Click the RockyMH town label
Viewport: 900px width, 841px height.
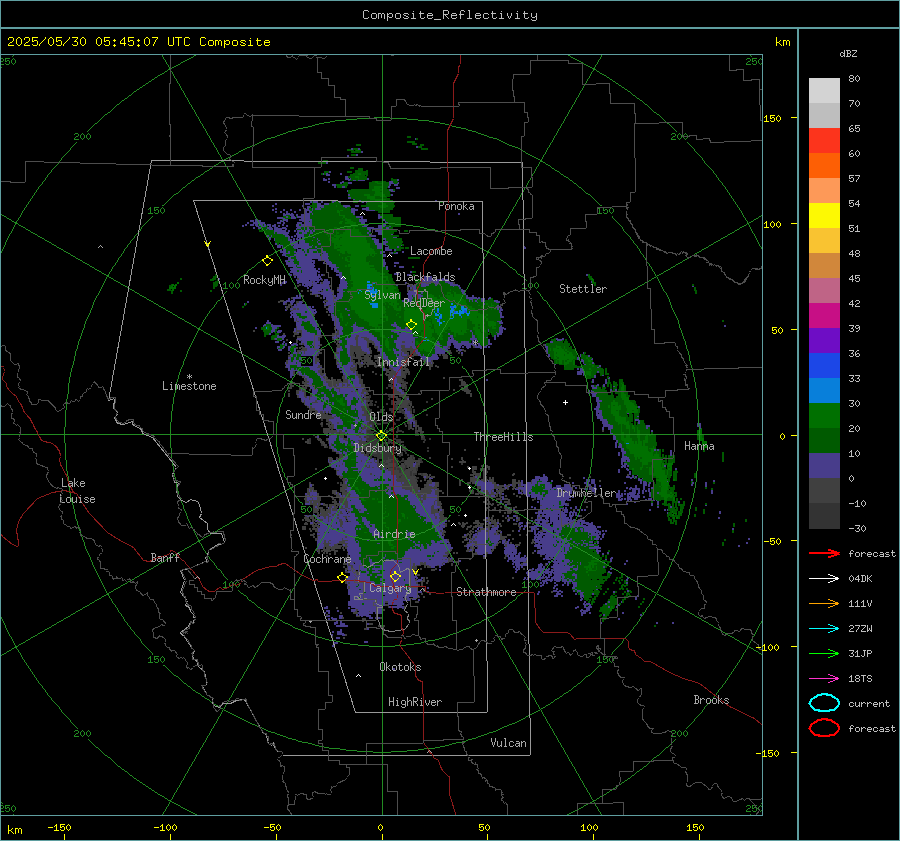264,280
